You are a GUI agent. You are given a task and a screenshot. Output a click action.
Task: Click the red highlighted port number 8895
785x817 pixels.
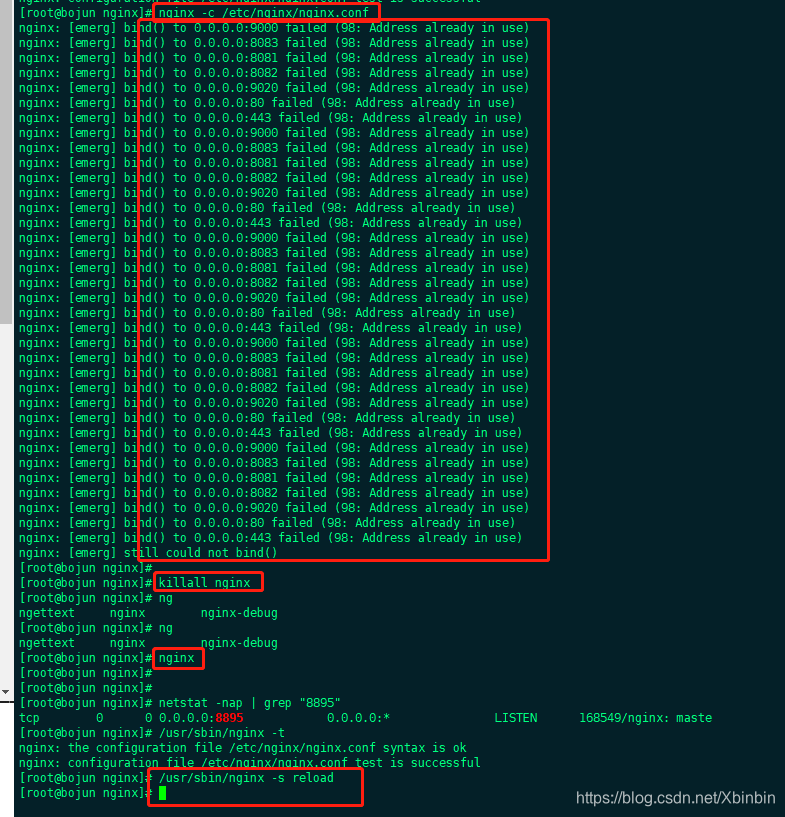[x=229, y=718]
